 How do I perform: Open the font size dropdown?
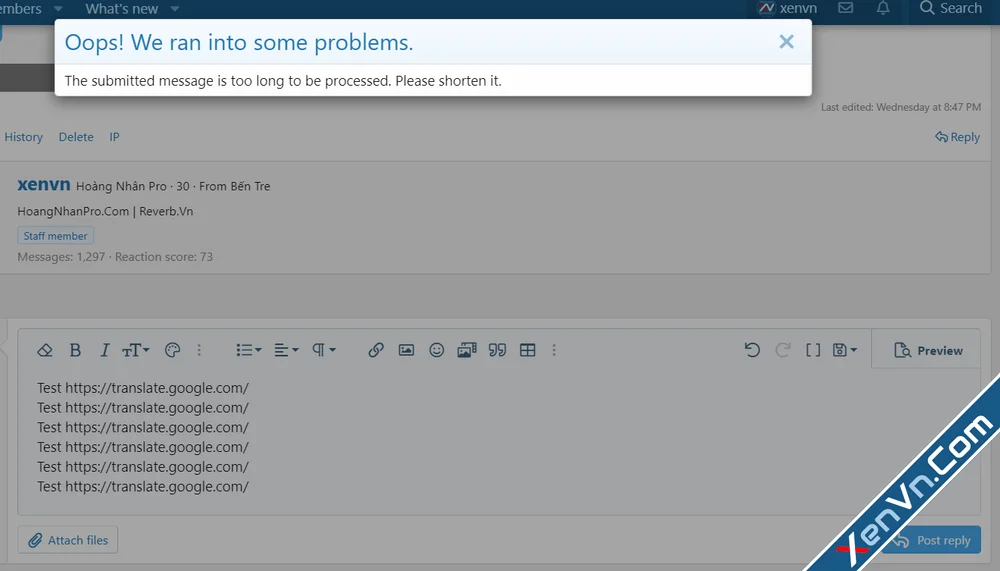(135, 350)
